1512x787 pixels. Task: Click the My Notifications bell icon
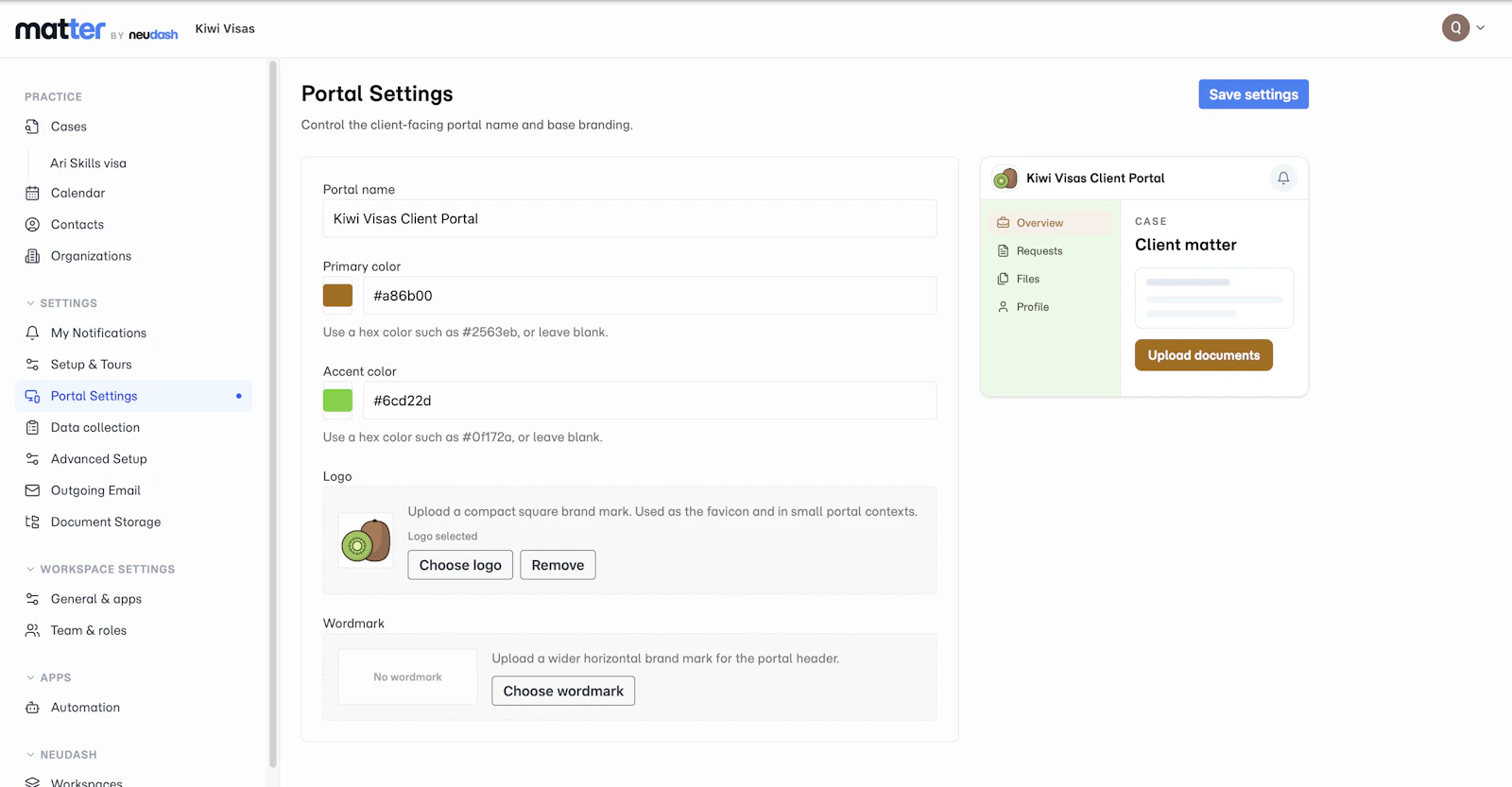click(32, 333)
